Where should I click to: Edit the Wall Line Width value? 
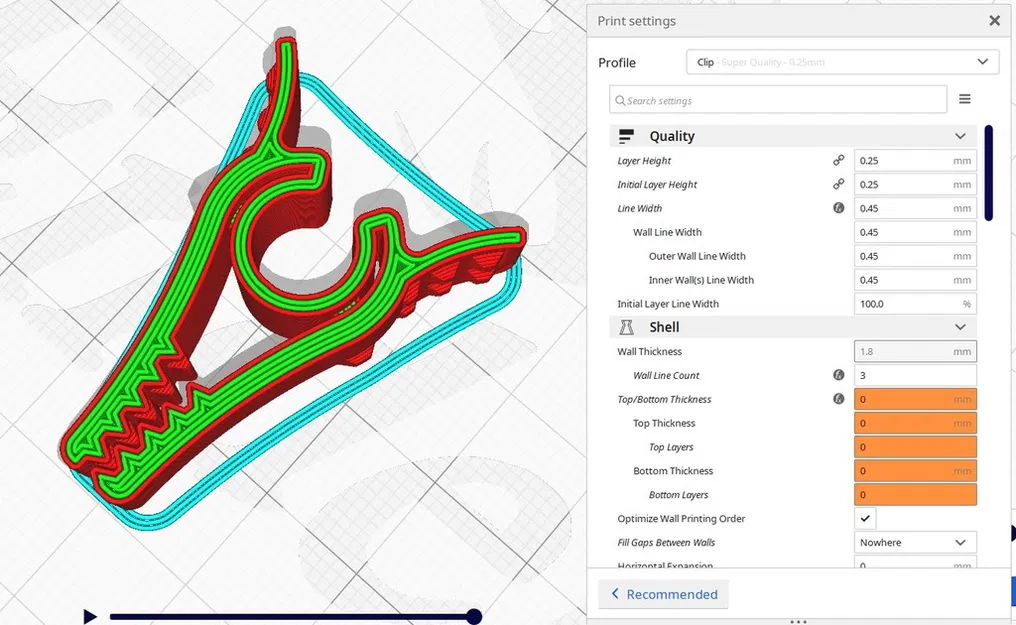pyautogui.click(x=915, y=233)
